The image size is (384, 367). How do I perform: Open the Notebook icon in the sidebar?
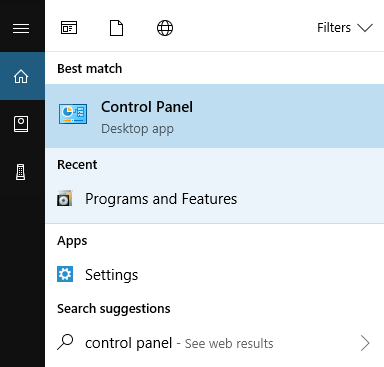21,124
